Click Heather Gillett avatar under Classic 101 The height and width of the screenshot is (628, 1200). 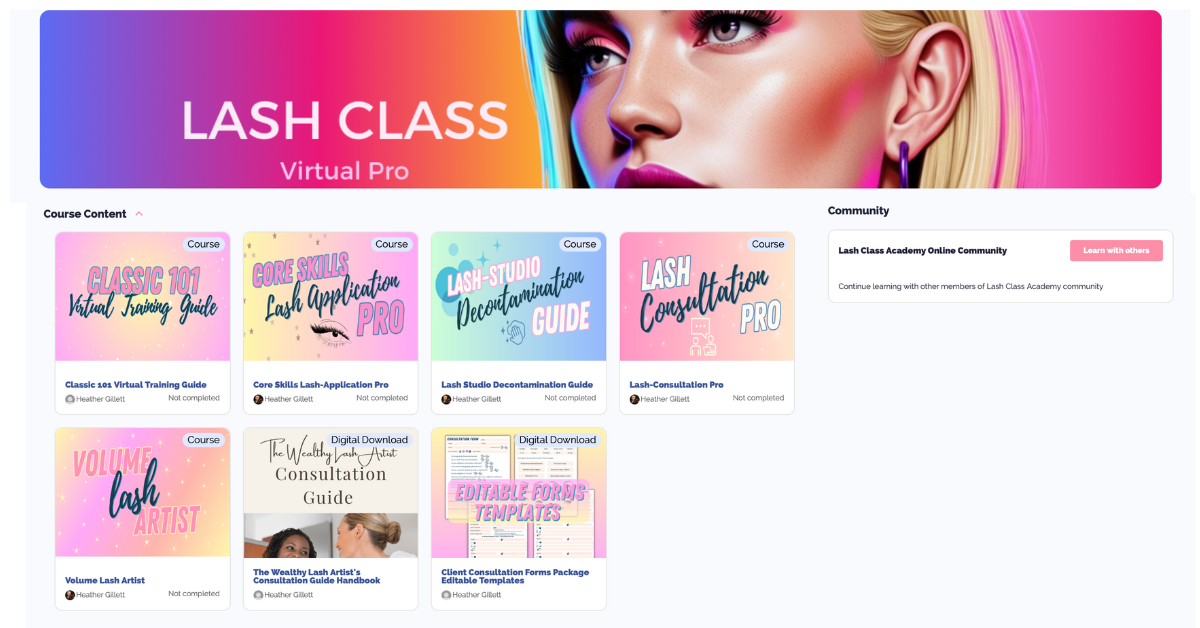tap(70, 399)
